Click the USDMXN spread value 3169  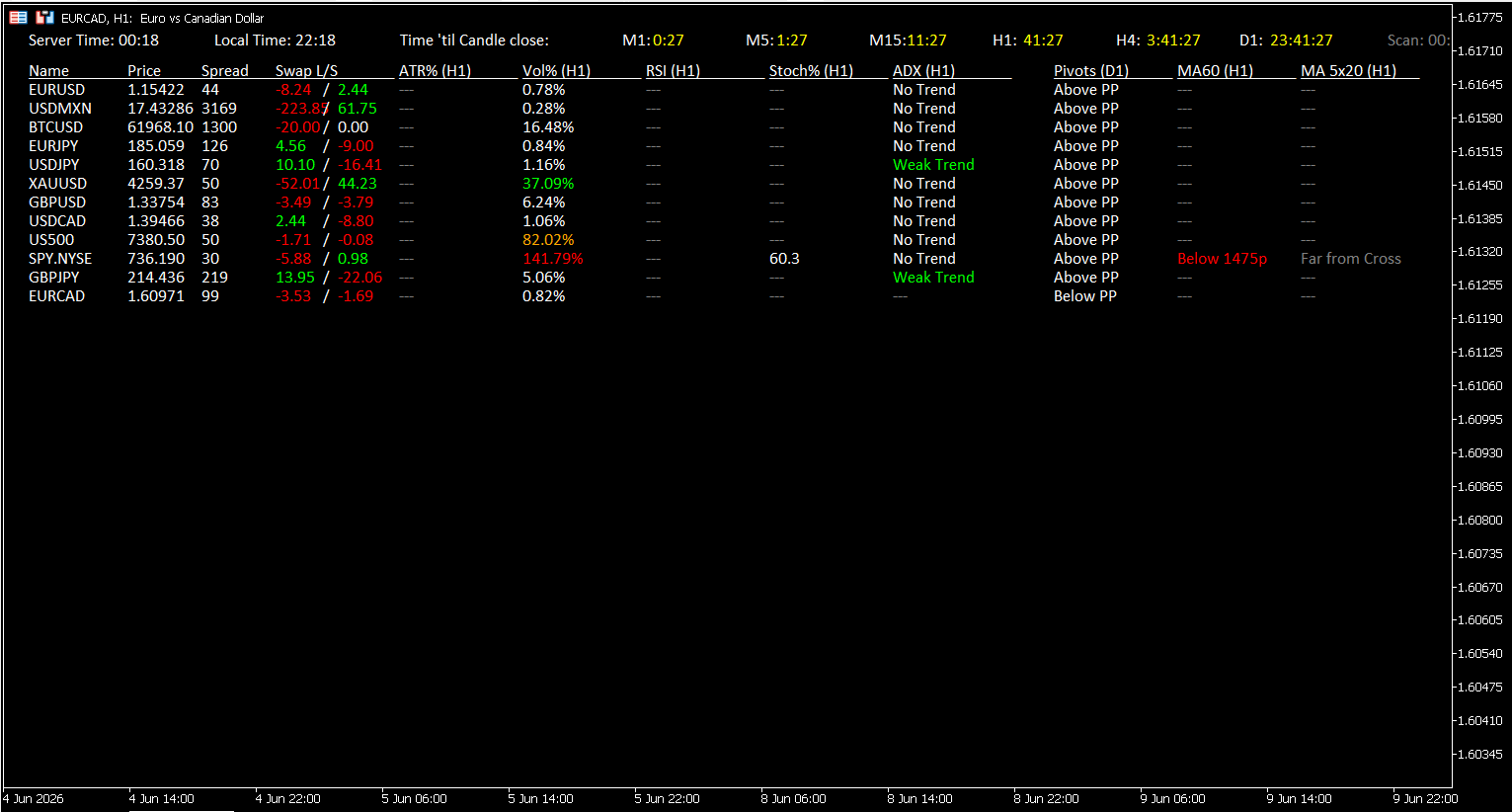pos(219,108)
